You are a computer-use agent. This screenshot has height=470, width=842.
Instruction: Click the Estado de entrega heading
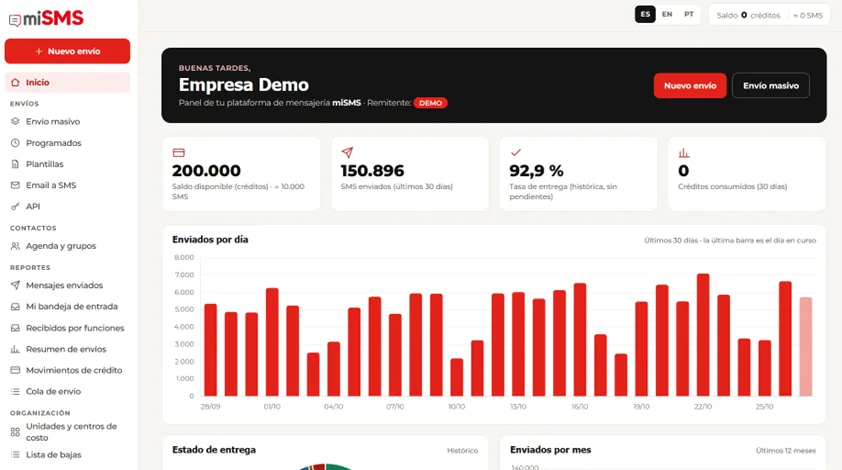tap(214, 450)
